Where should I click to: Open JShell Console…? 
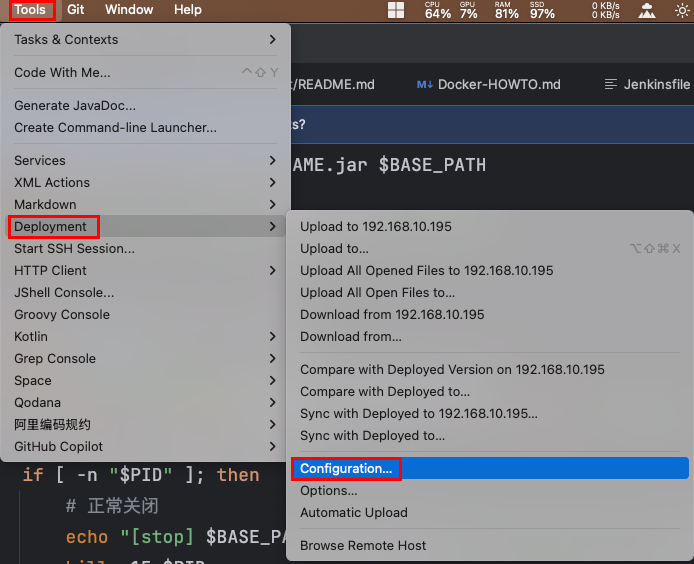[x=145, y=293]
